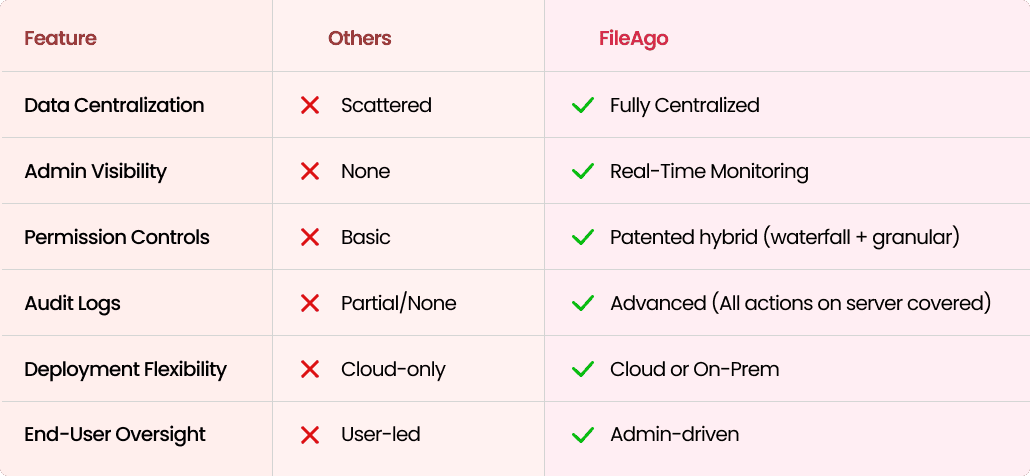The height and width of the screenshot is (476, 1030).
Task: Select the Others column header
Action: (x=360, y=38)
